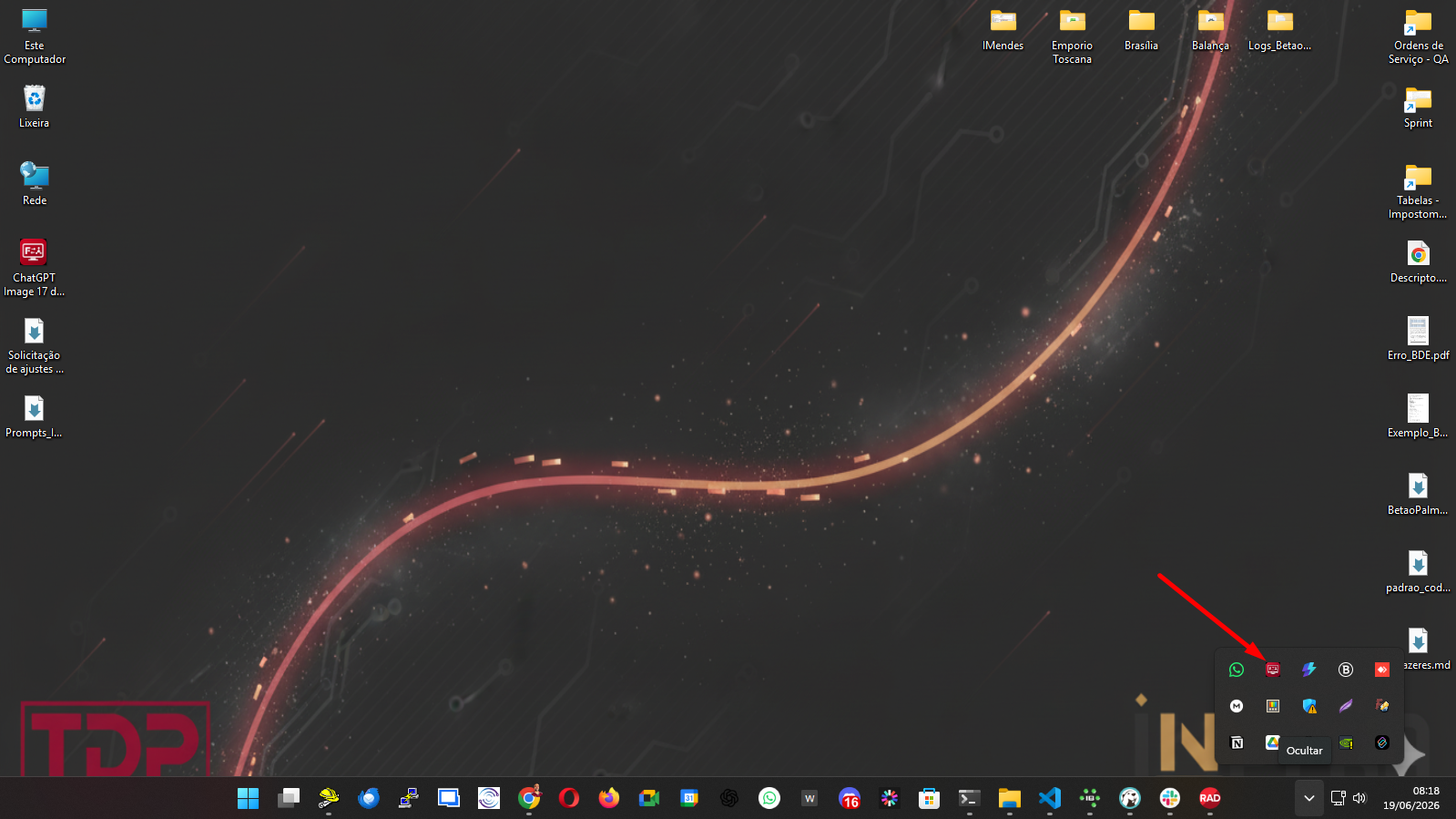Open Google Chrome from the taskbar
This screenshot has width=1456, height=819.
coord(529,798)
